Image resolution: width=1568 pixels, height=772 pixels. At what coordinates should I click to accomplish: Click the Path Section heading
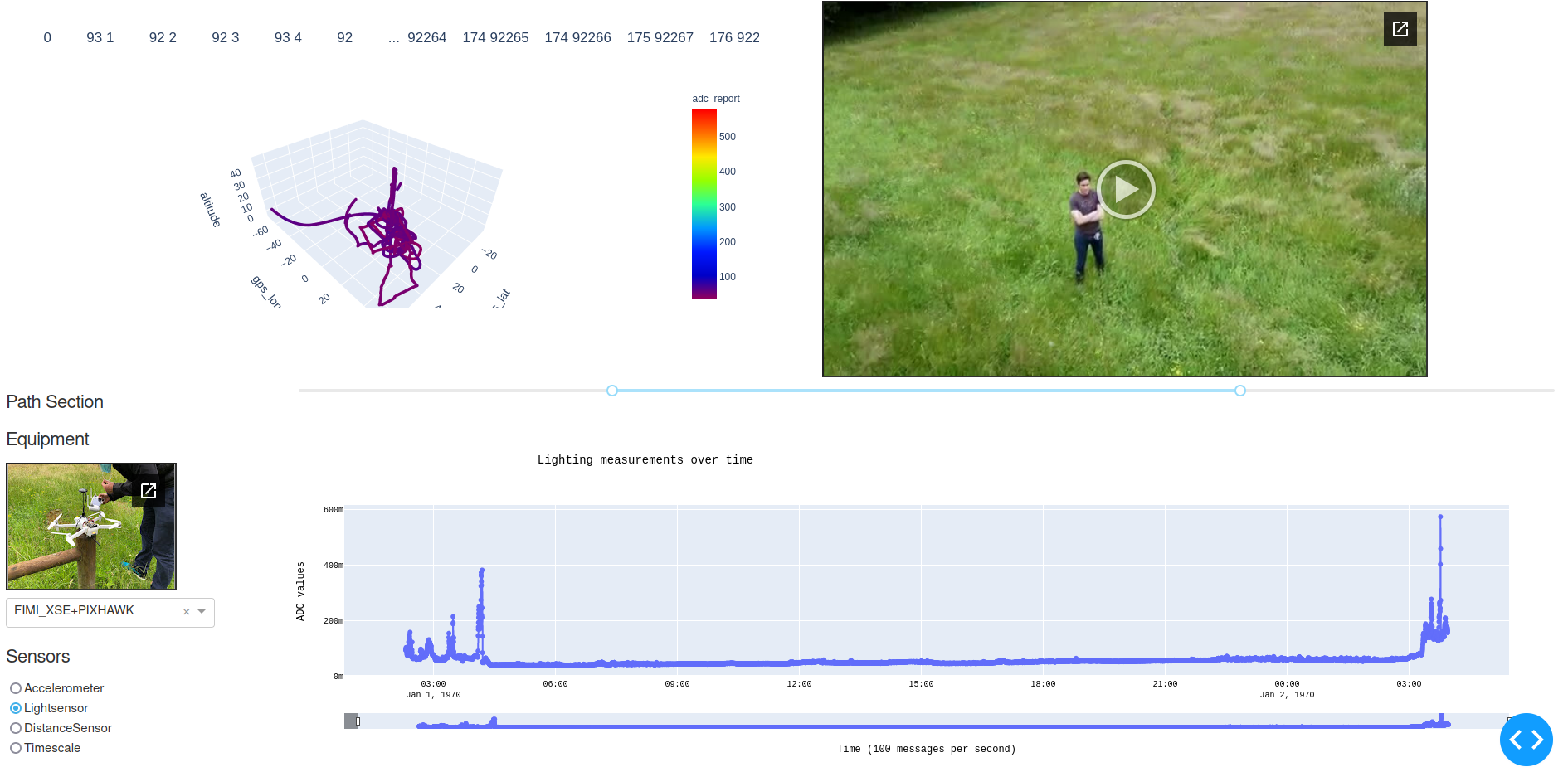pos(55,402)
